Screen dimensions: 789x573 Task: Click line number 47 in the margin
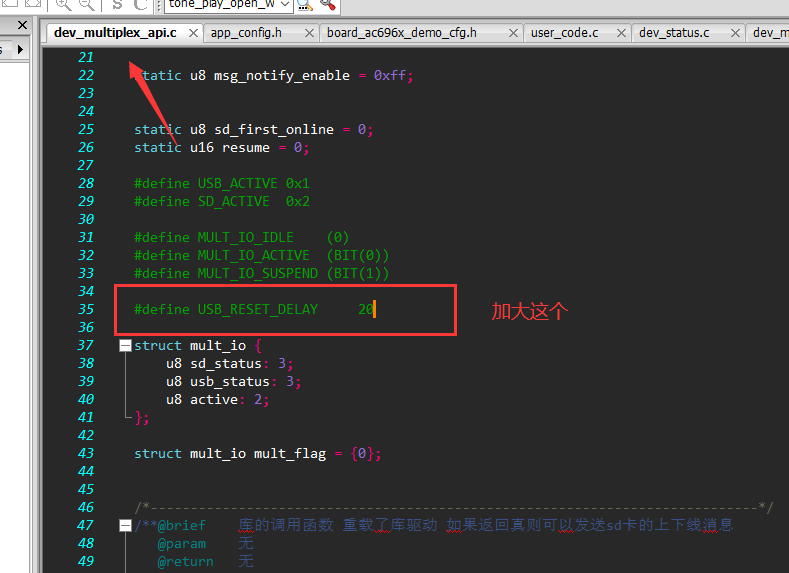tap(86, 525)
